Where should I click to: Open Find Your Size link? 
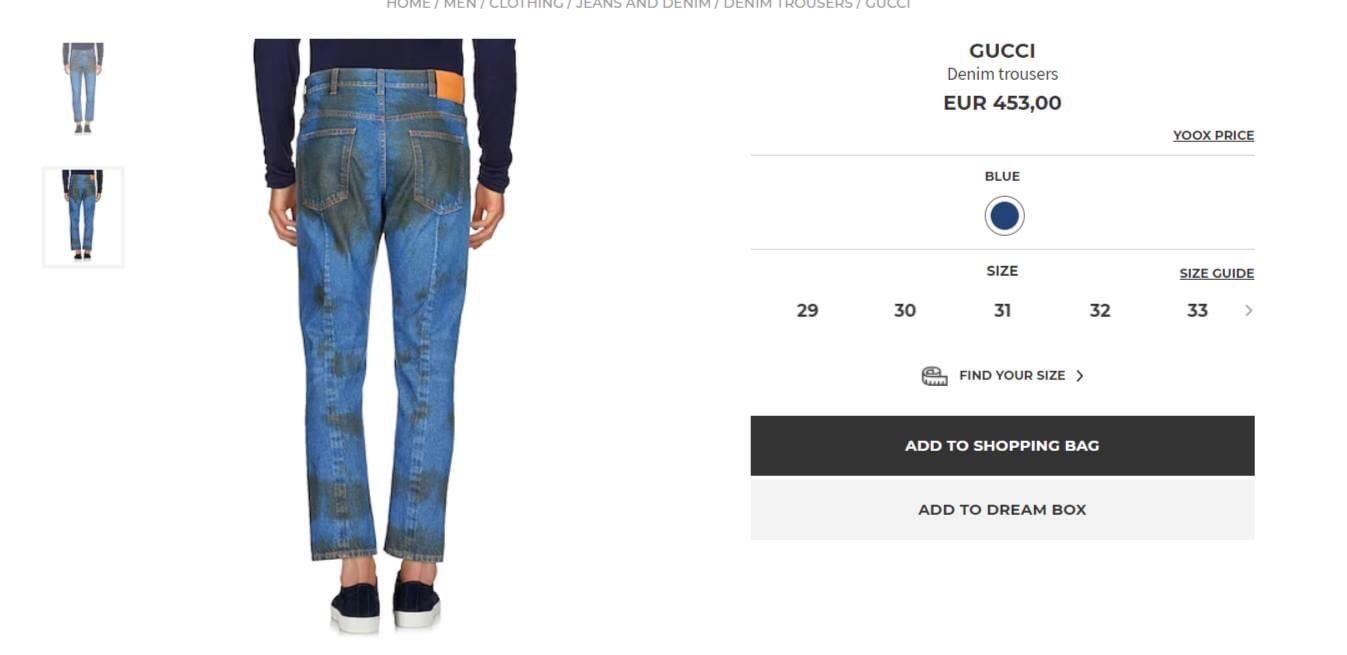pos(1012,376)
